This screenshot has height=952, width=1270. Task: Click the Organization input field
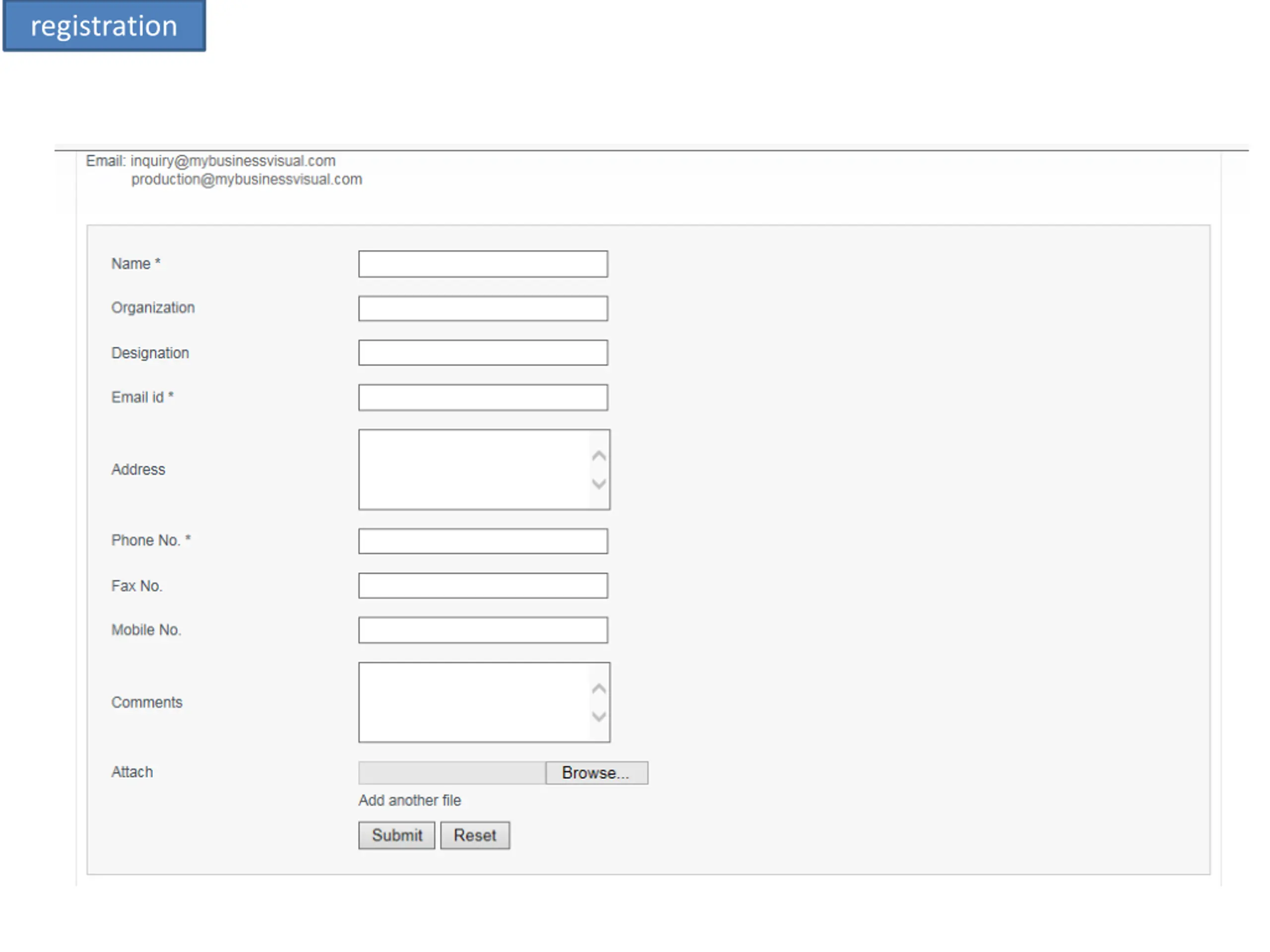point(483,308)
